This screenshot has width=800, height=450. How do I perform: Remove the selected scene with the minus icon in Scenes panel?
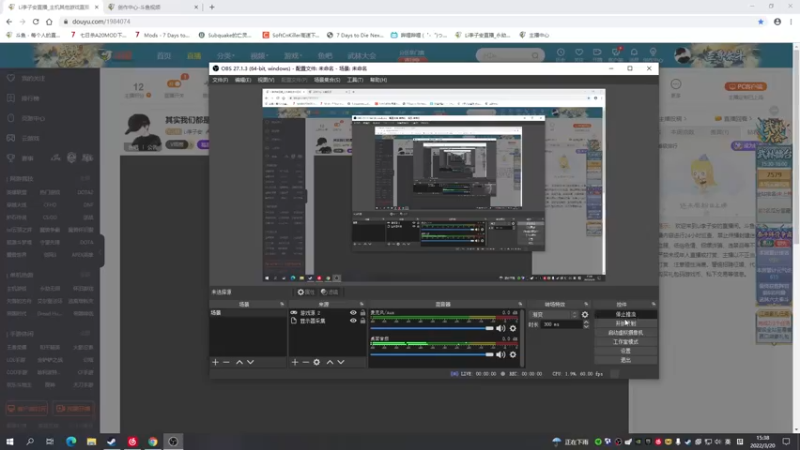(x=227, y=362)
